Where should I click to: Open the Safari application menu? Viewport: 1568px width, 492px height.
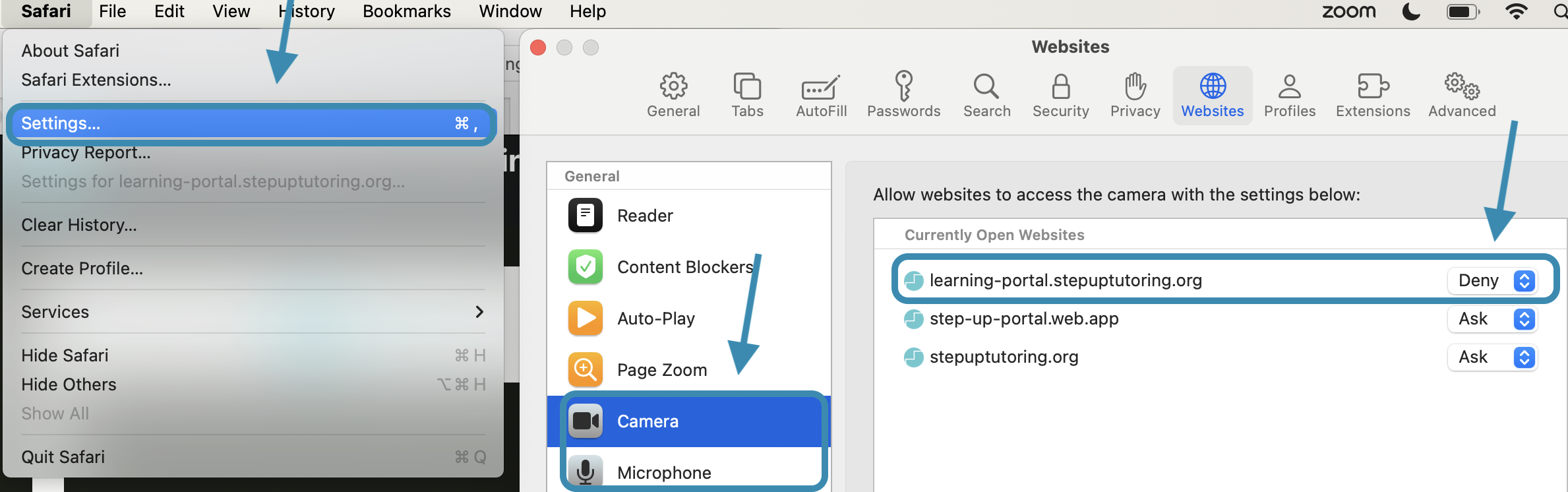46,11
